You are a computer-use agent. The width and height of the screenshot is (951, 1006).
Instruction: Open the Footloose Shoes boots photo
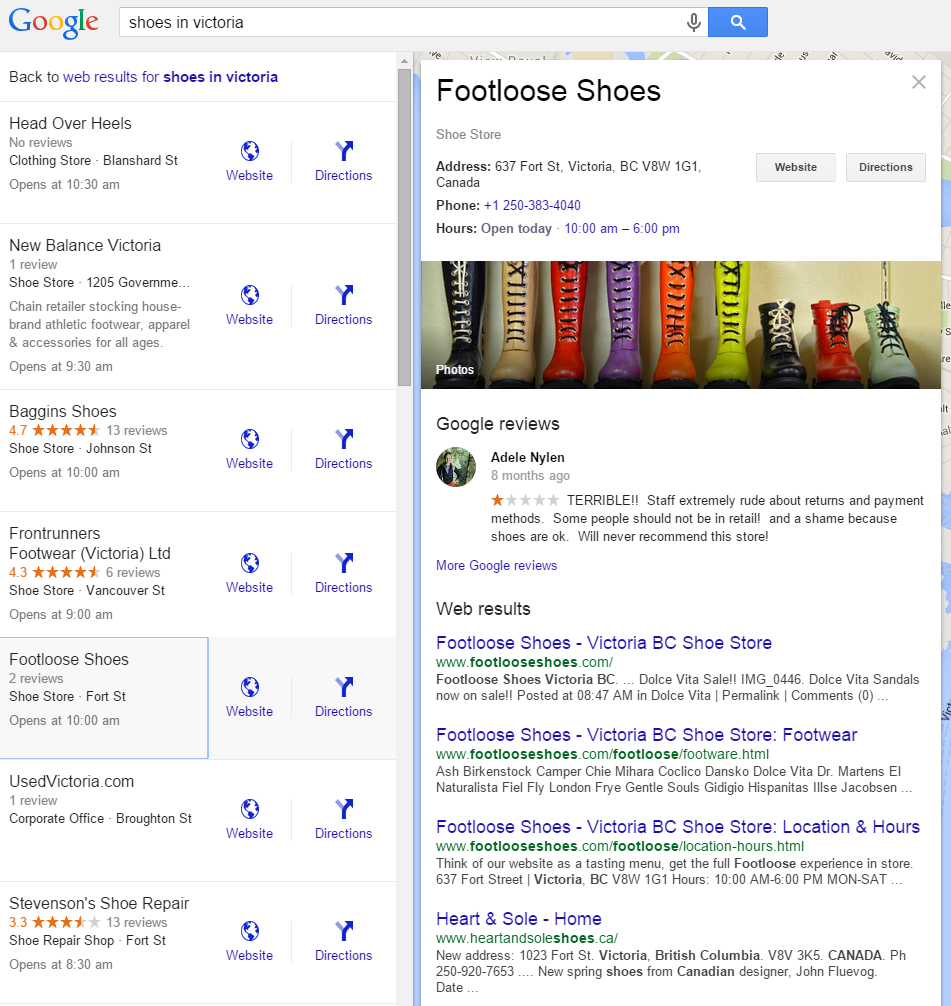pos(680,324)
